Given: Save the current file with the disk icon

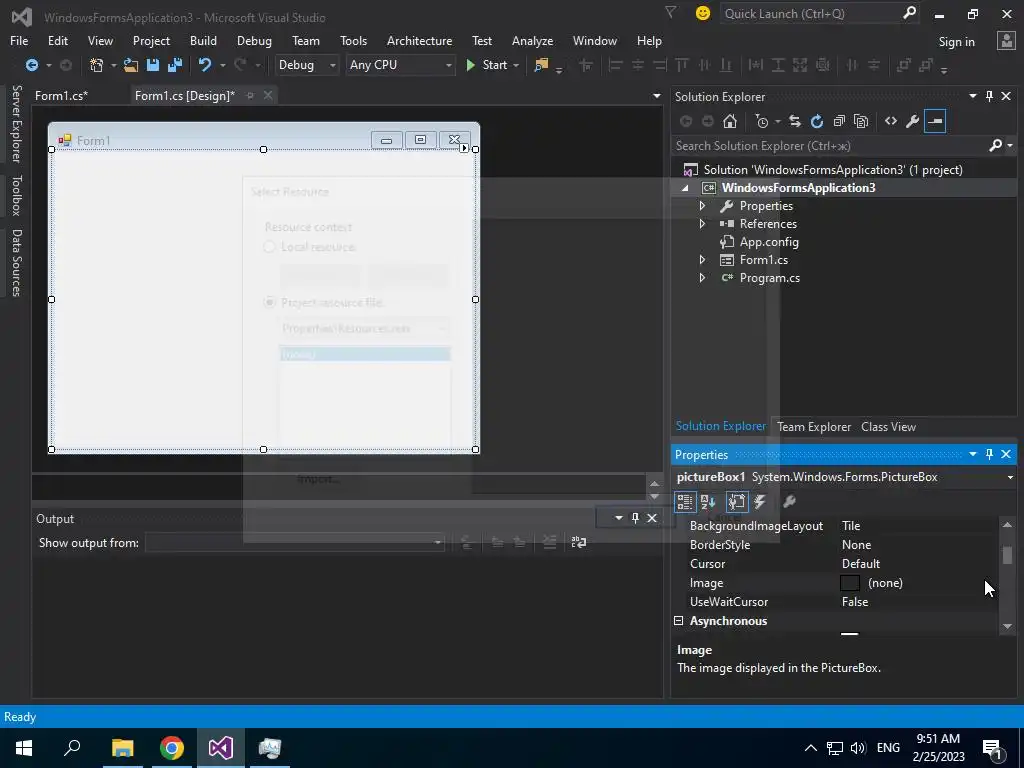Looking at the screenshot, I should tap(153, 65).
